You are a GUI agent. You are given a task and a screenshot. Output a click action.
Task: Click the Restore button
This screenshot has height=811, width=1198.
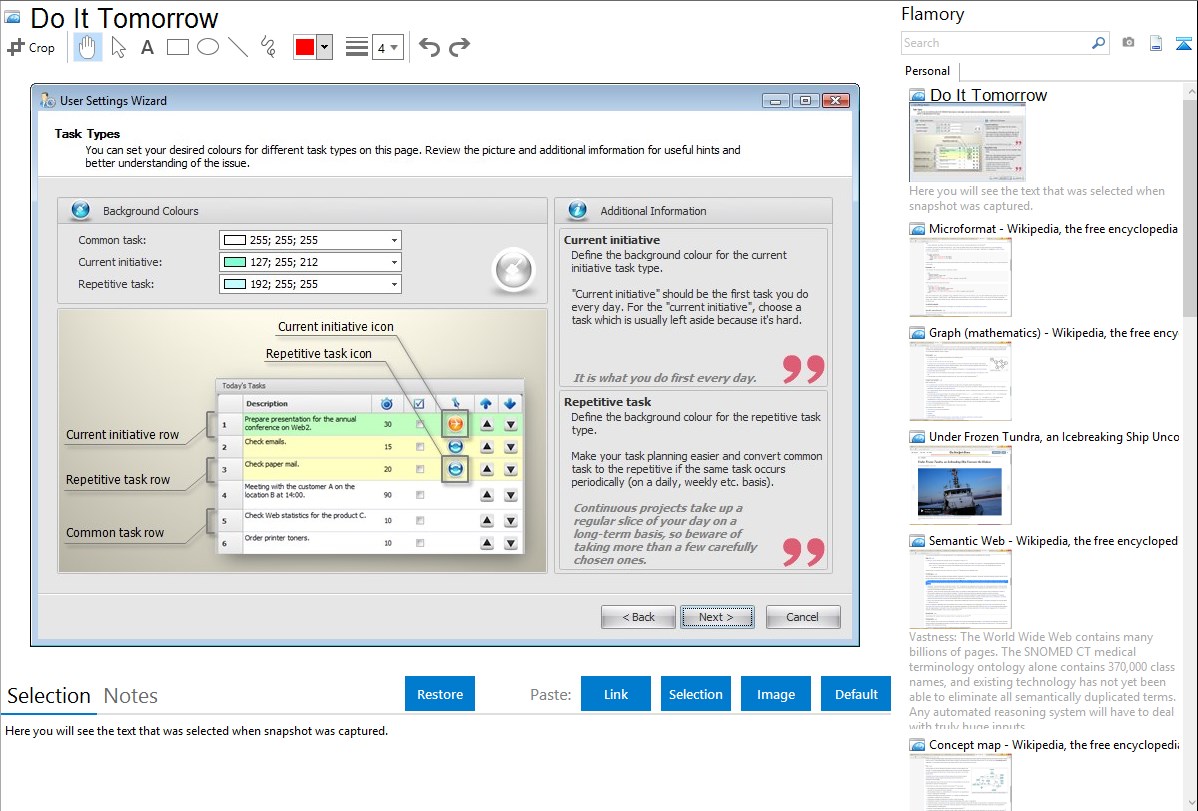click(440, 694)
